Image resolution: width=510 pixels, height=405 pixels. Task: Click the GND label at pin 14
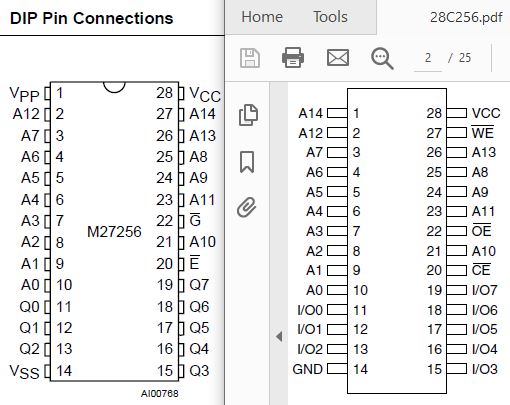tap(308, 369)
